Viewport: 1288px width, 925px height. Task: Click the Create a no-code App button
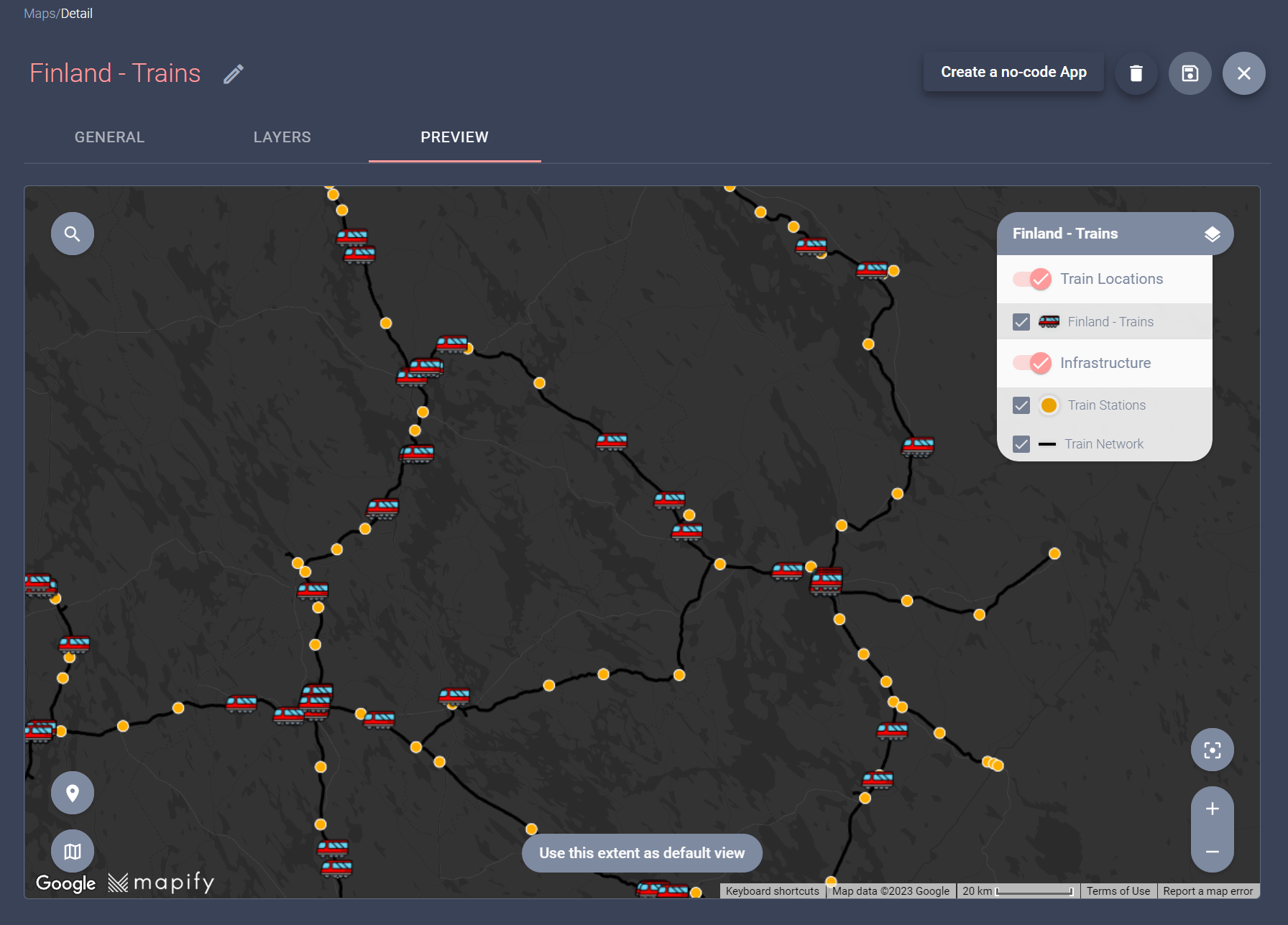1013,71
